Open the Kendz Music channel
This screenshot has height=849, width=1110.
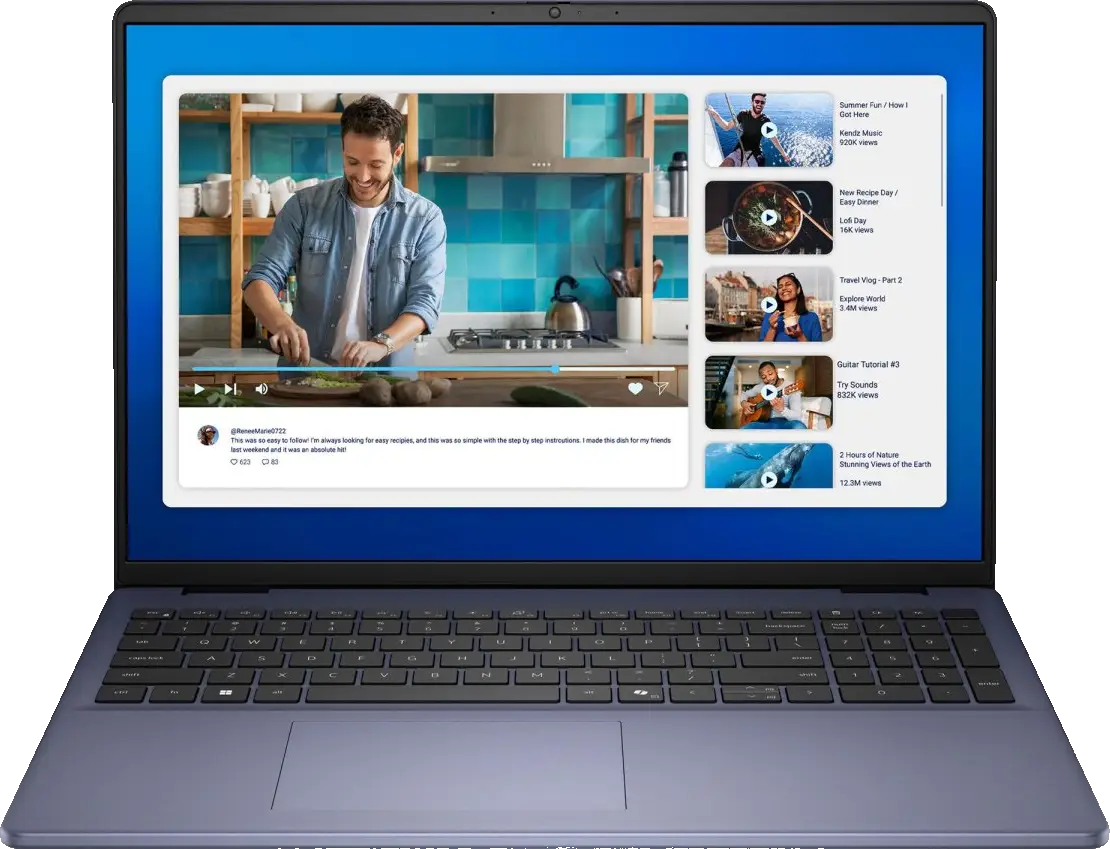tap(860, 133)
